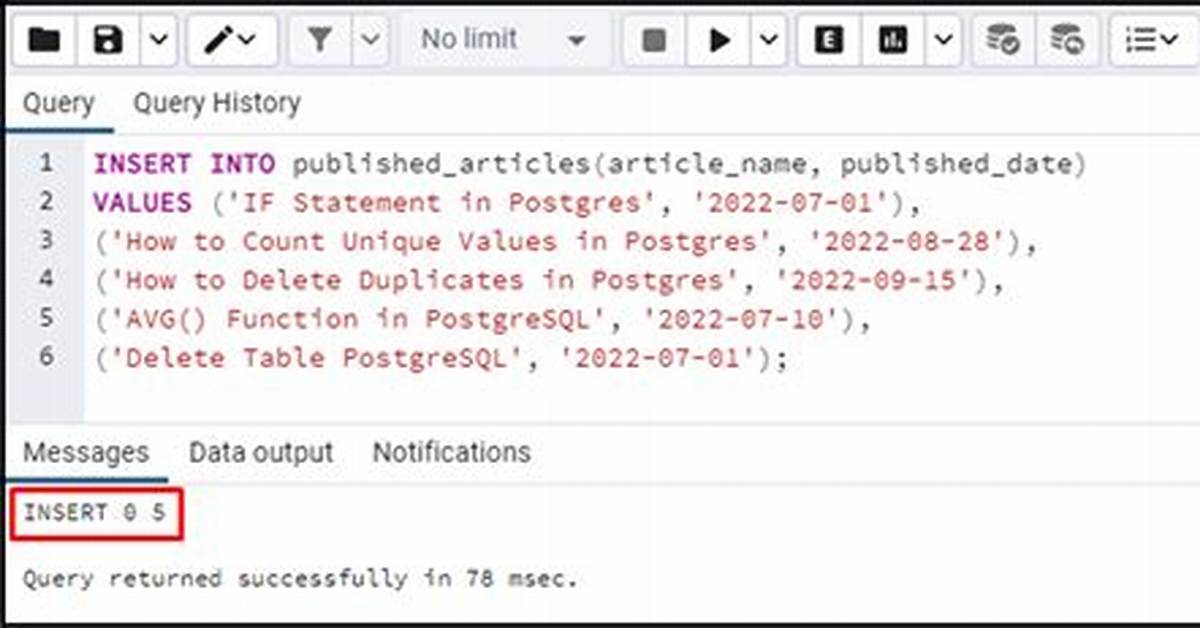The height and width of the screenshot is (628, 1200).
Task: Click 'Query returned successfully in 78 msec.' message
Action: [x=300, y=578]
